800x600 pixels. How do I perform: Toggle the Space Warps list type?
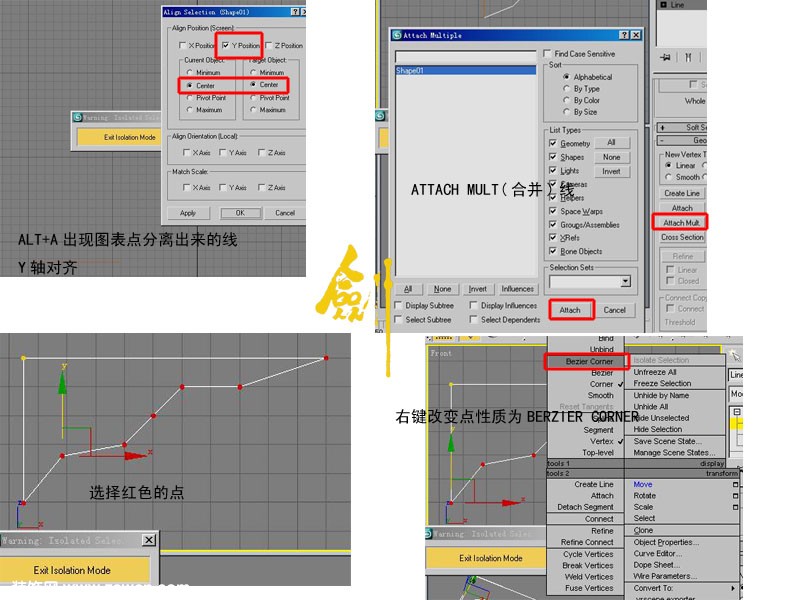coord(553,211)
